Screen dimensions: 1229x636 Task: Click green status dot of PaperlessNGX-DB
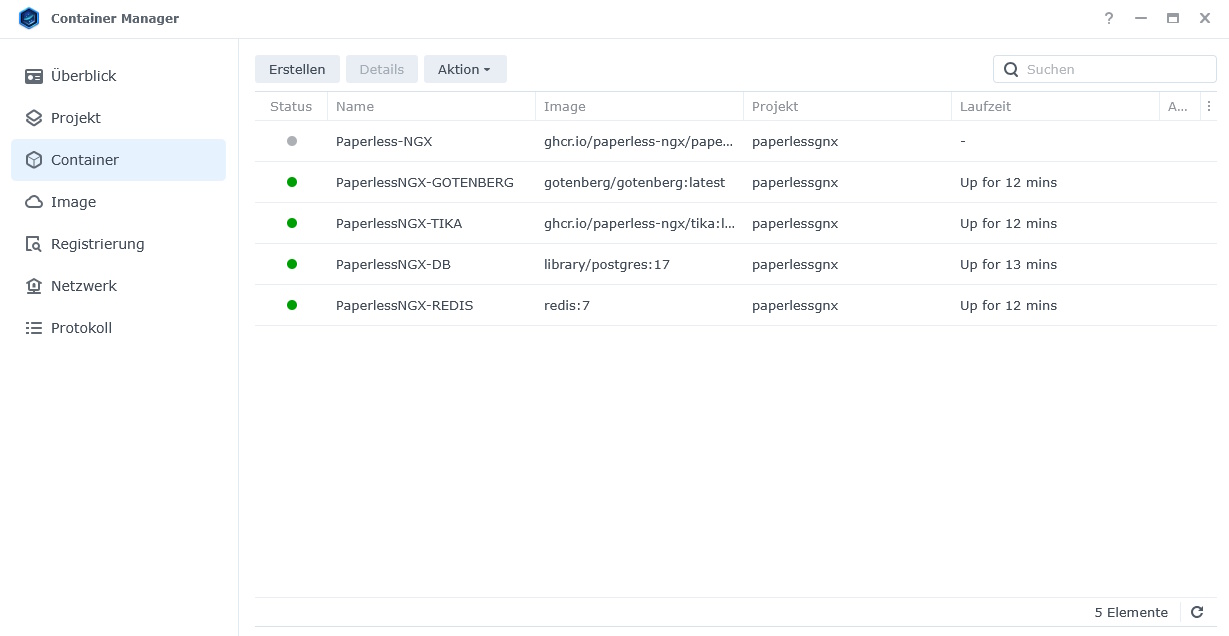[292, 264]
